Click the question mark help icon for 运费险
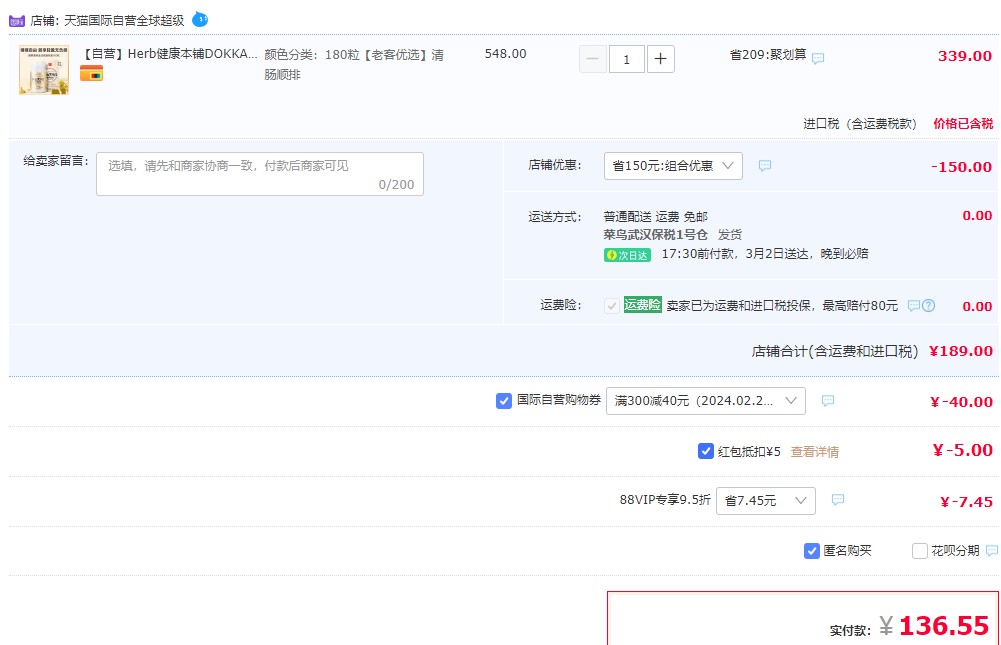Viewport: 1001px width, 645px height. pyautogui.click(x=929, y=305)
